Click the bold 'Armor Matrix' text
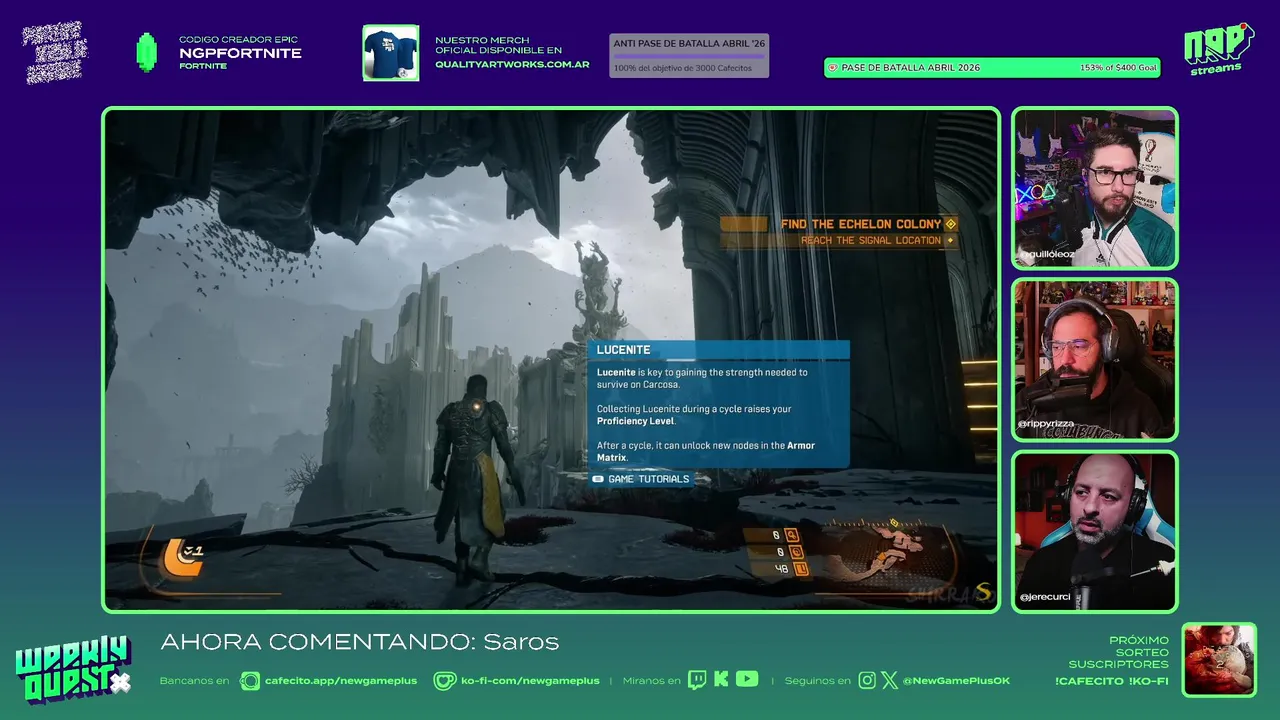Image resolution: width=1280 pixels, height=720 pixels. (x=706, y=451)
